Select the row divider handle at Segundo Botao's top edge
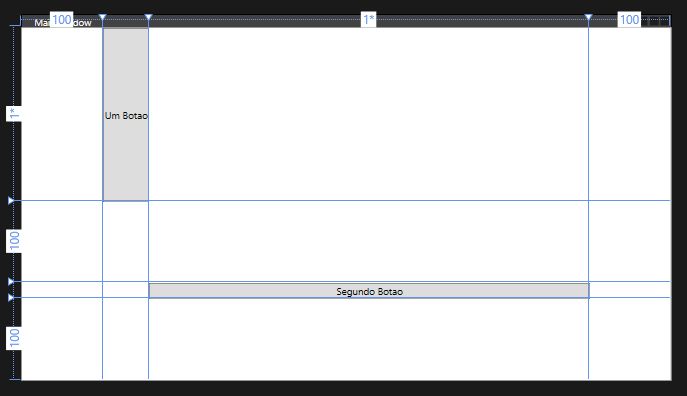This screenshot has height=396, width=687. pyautogui.click(x=11, y=281)
